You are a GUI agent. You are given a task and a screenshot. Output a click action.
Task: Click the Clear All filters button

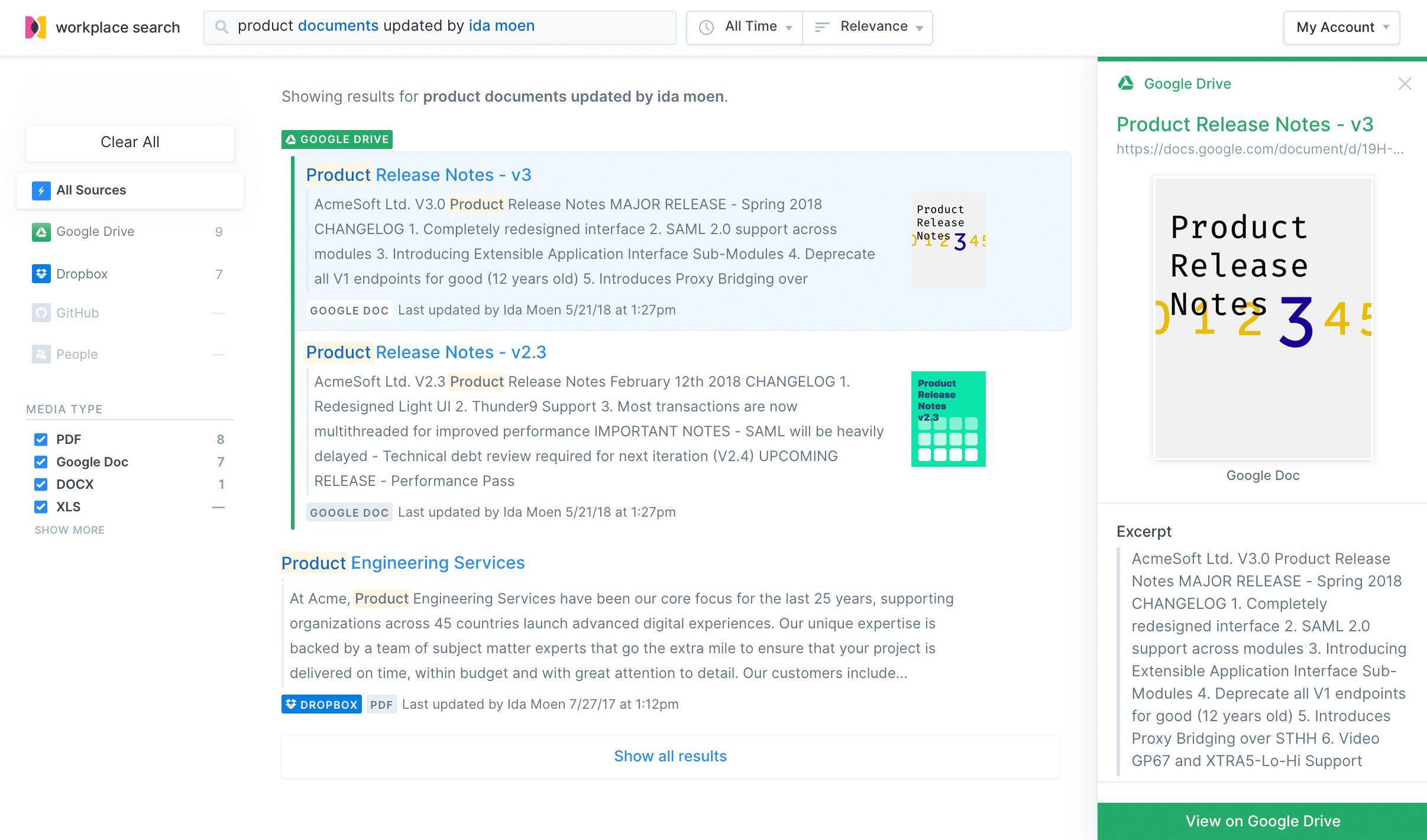tap(130, 142)
